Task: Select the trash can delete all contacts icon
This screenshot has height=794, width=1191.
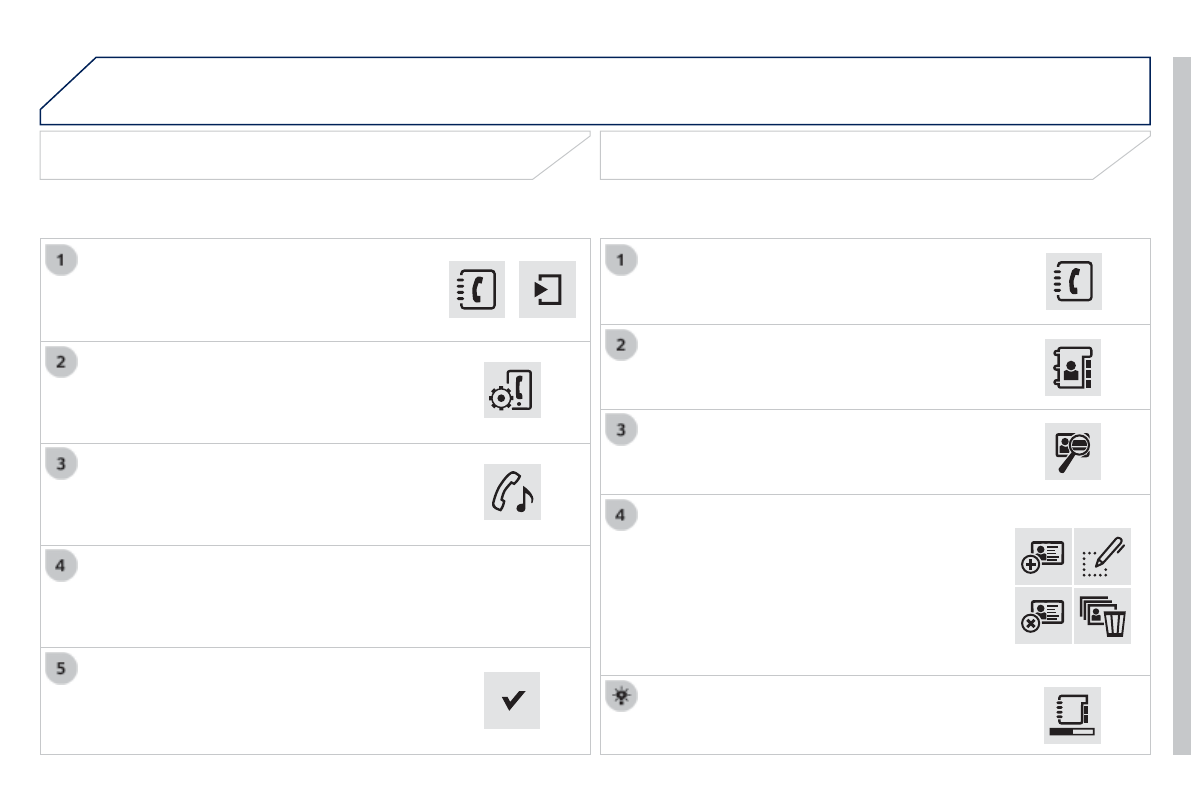Action: (1103, 616)
